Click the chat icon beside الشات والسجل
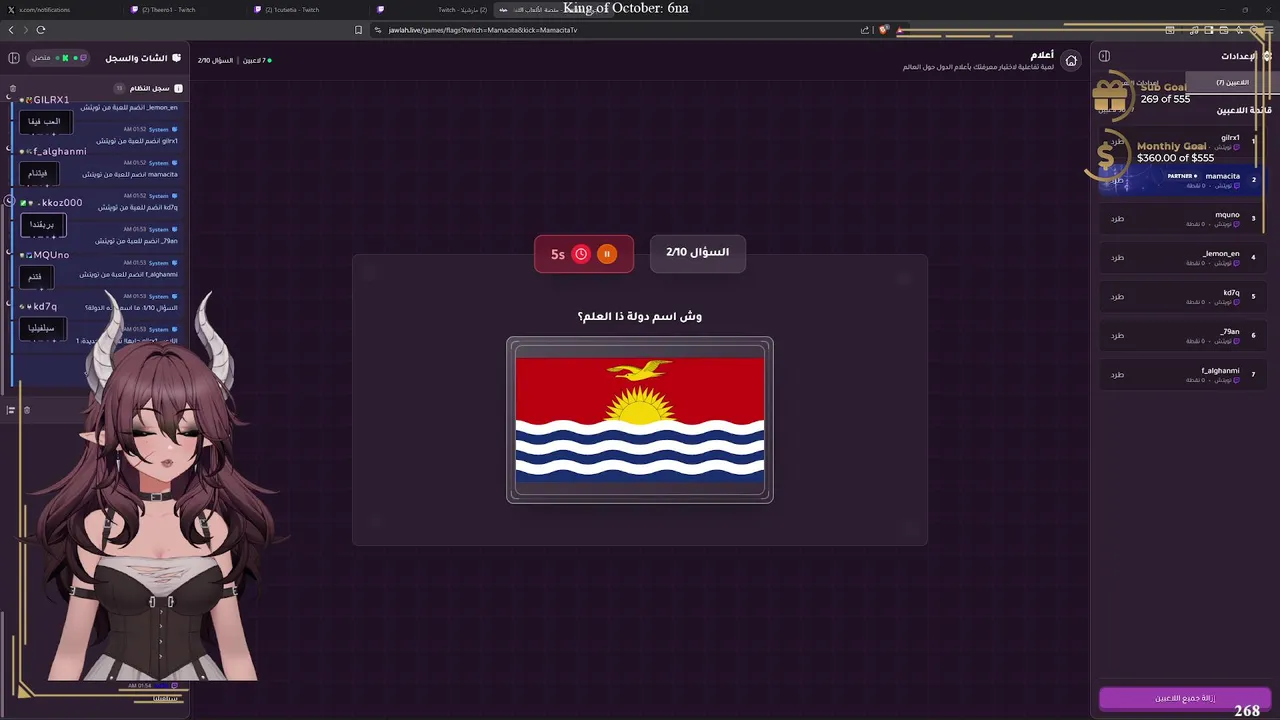 177,58
